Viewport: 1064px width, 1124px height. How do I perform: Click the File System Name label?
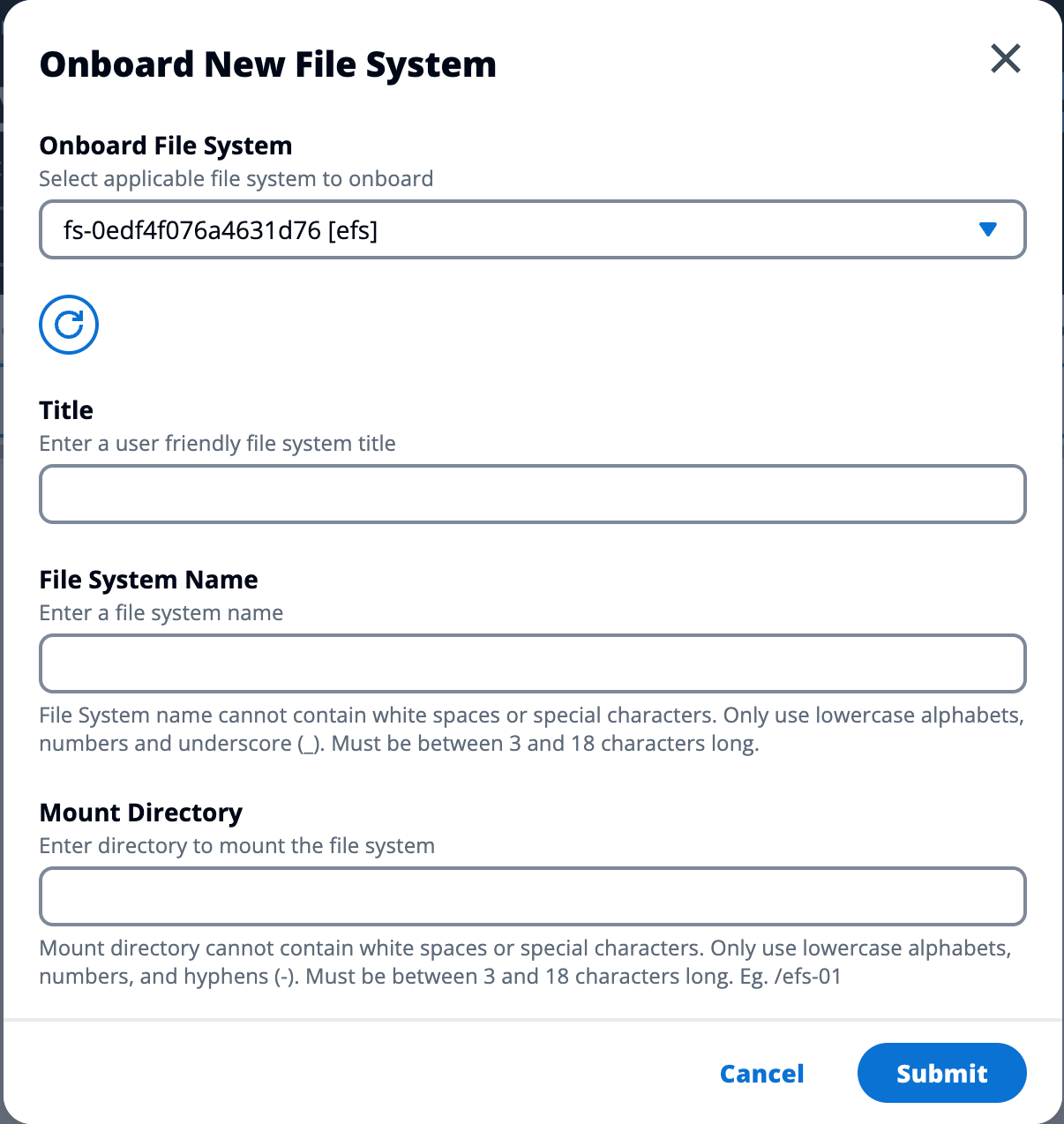pyautogui.click(x=148, y=580)
